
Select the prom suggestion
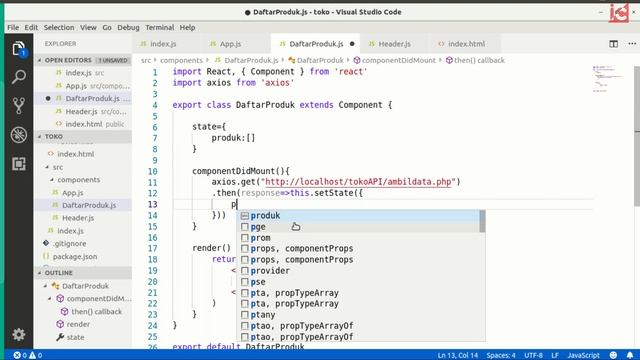click(x=358, y=238)
